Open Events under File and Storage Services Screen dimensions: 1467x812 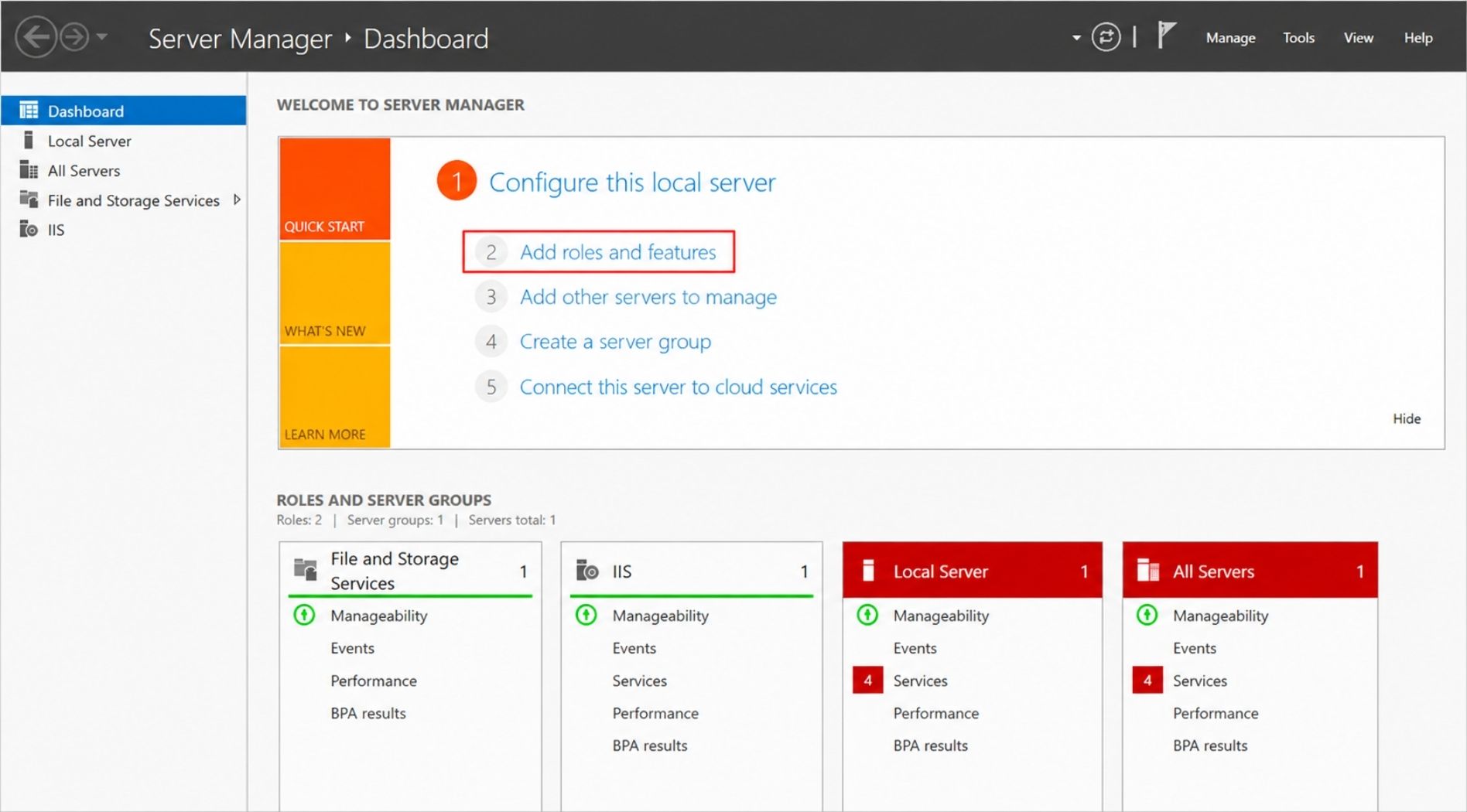coord(352,648)
